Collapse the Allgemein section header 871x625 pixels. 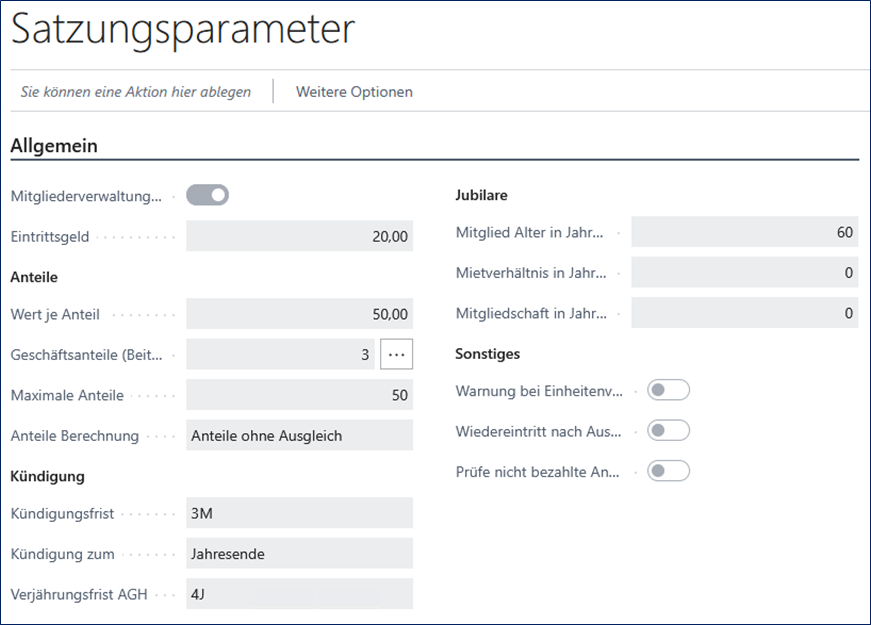coord(54,146)
